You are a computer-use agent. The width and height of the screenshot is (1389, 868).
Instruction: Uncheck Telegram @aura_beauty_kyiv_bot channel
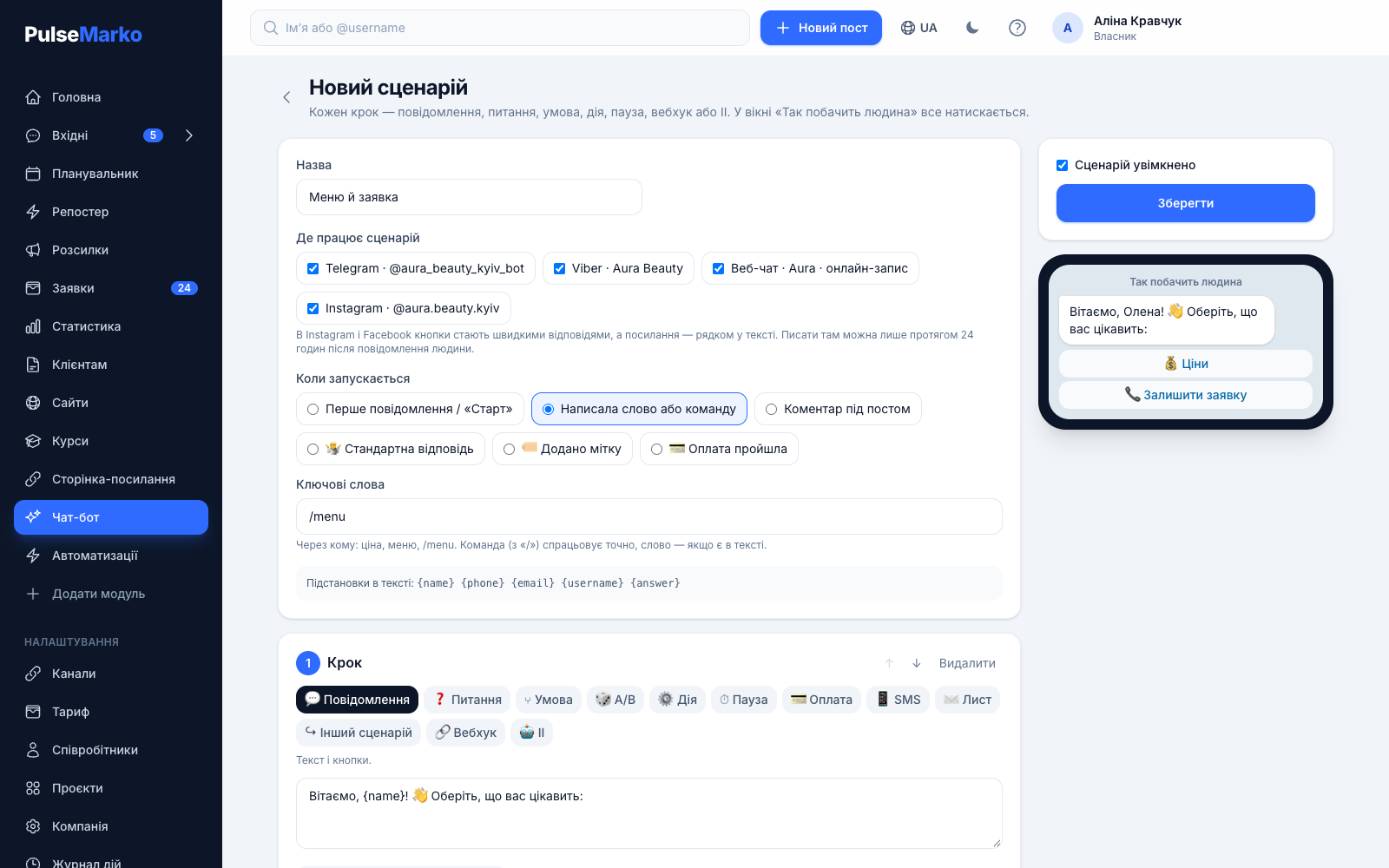[x=313, y=268]
